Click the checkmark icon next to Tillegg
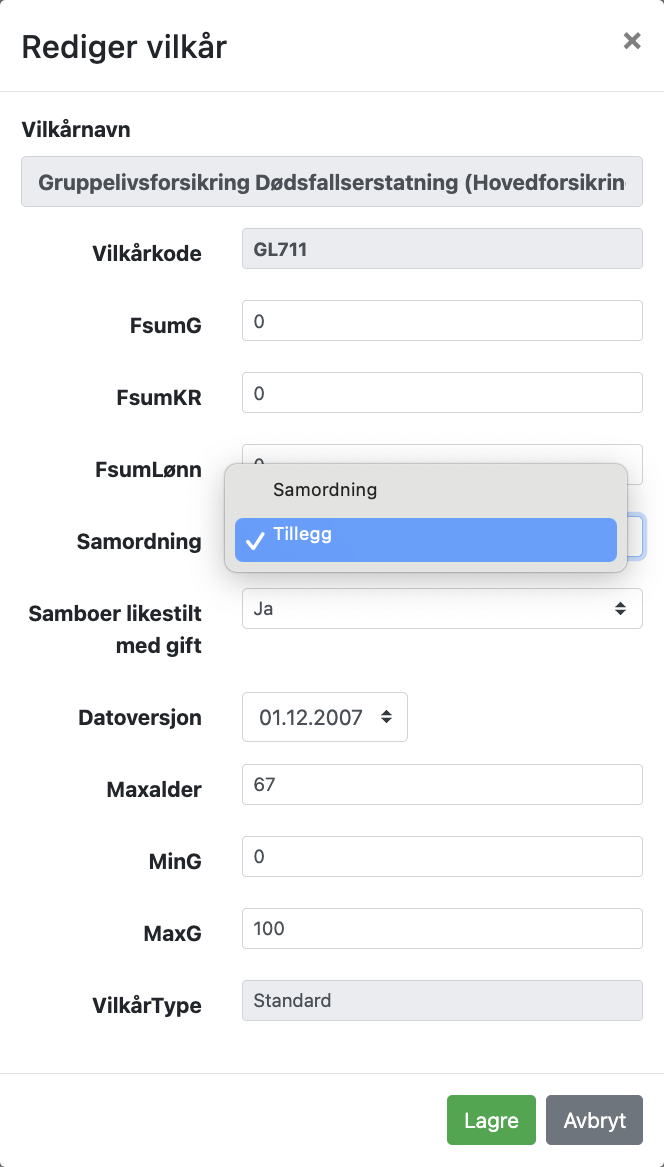Viewport: 664px width, 1167px height. pos(254,541)
